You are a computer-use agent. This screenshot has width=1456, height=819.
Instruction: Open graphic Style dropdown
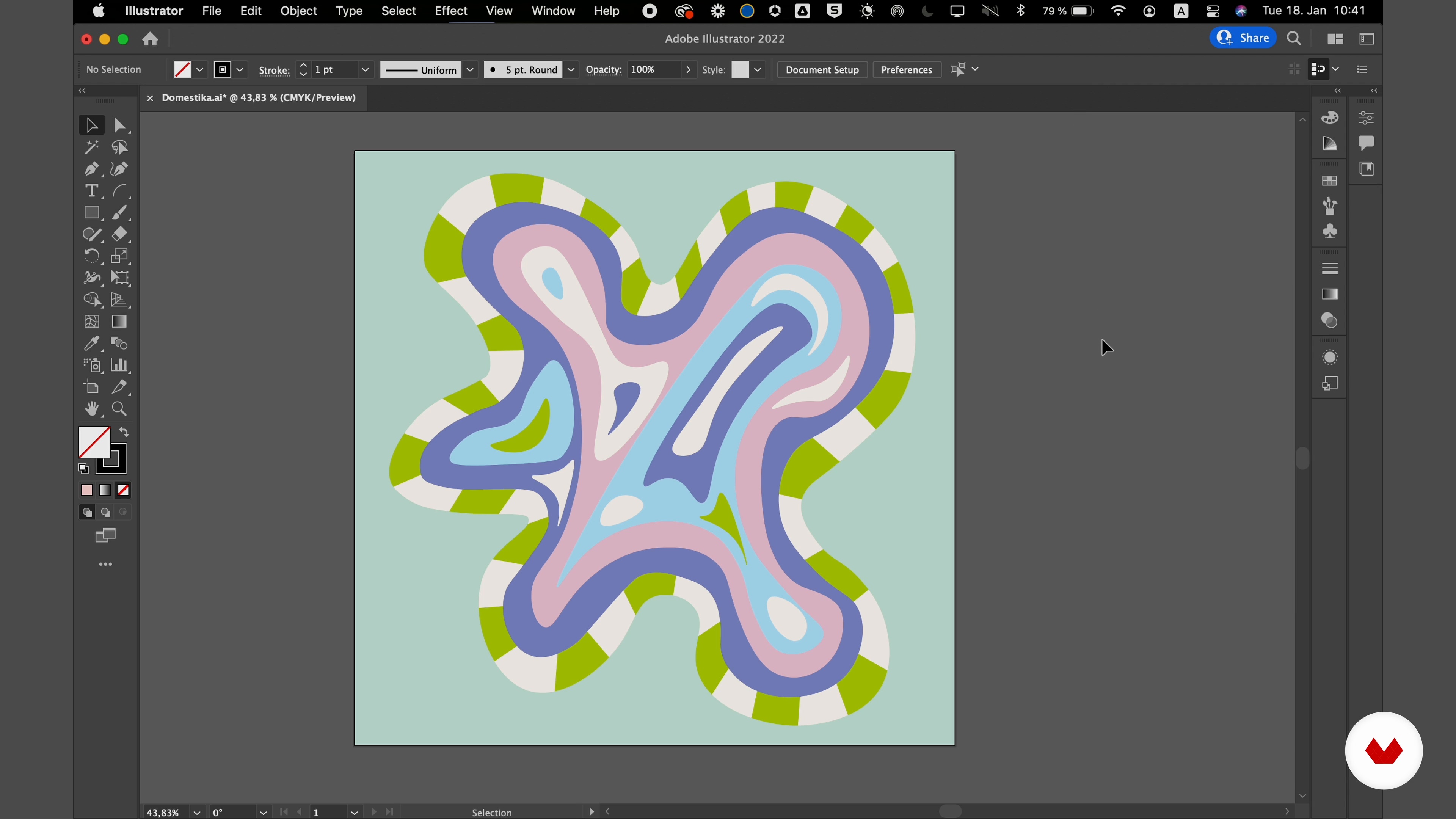coord(758,70)
